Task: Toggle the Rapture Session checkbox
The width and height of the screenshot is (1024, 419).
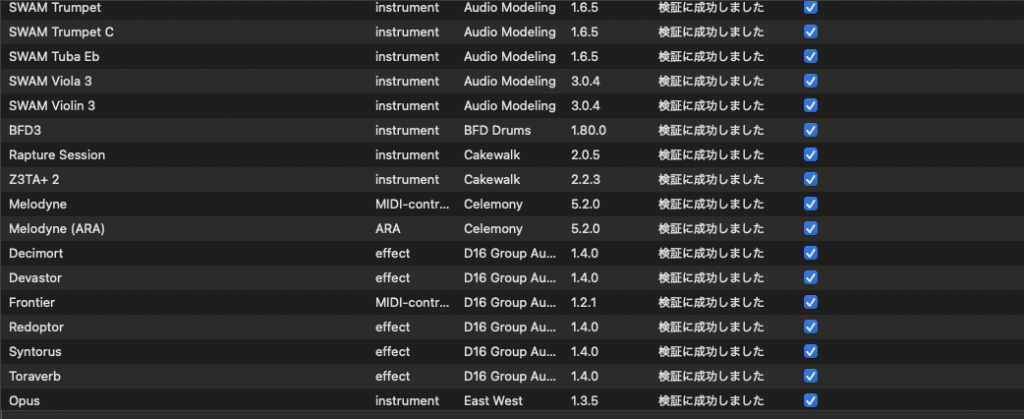Action: [810, 155]
